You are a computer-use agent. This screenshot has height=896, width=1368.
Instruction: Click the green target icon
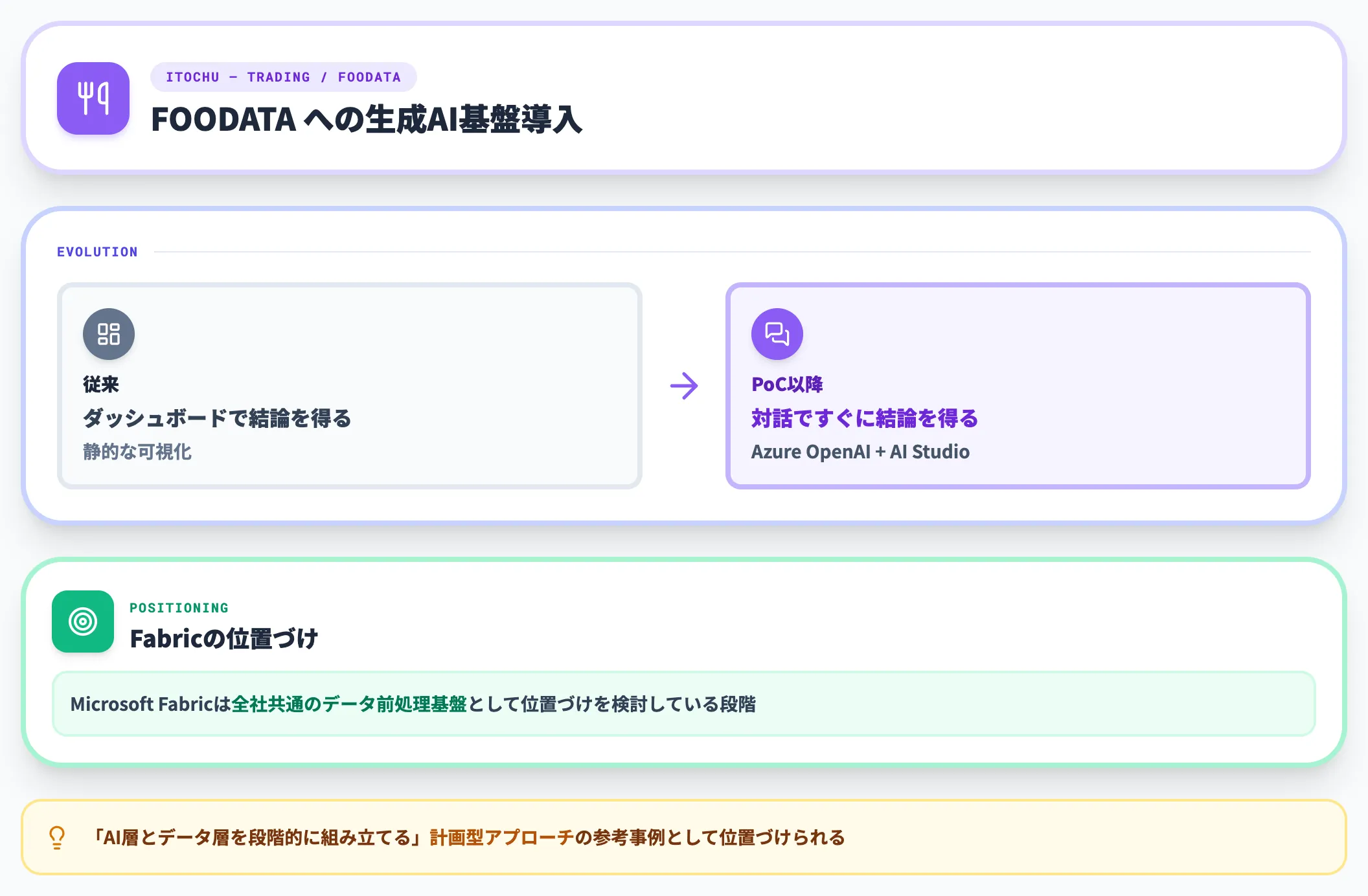click(83, 622)
